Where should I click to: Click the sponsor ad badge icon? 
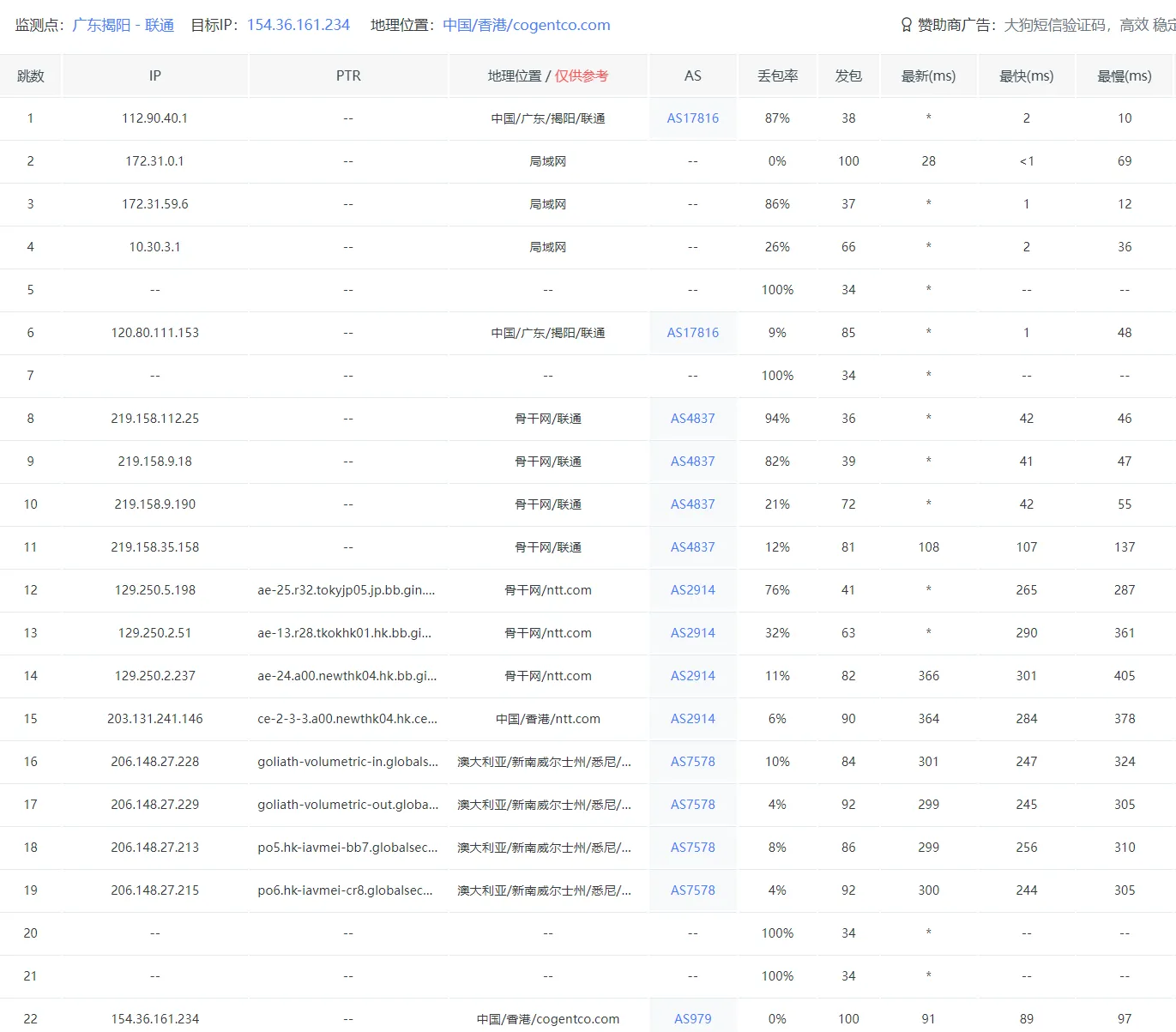click(x=906, y=25)
